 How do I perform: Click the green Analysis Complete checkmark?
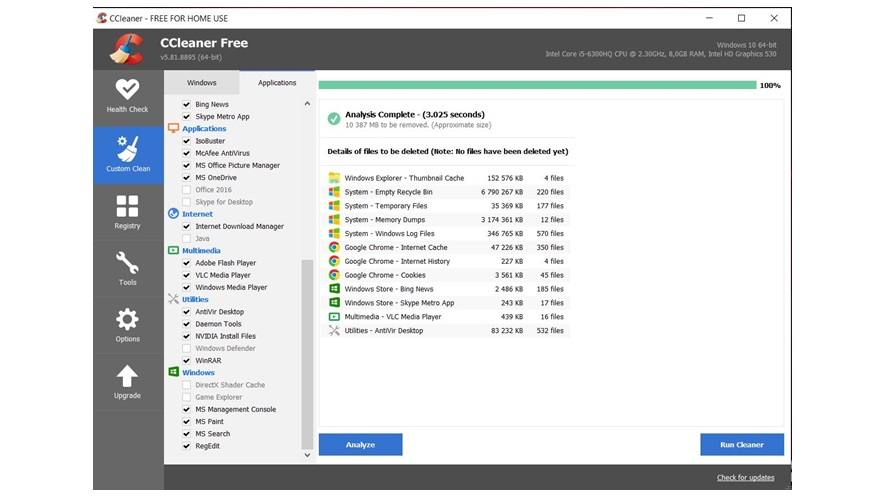333,119
